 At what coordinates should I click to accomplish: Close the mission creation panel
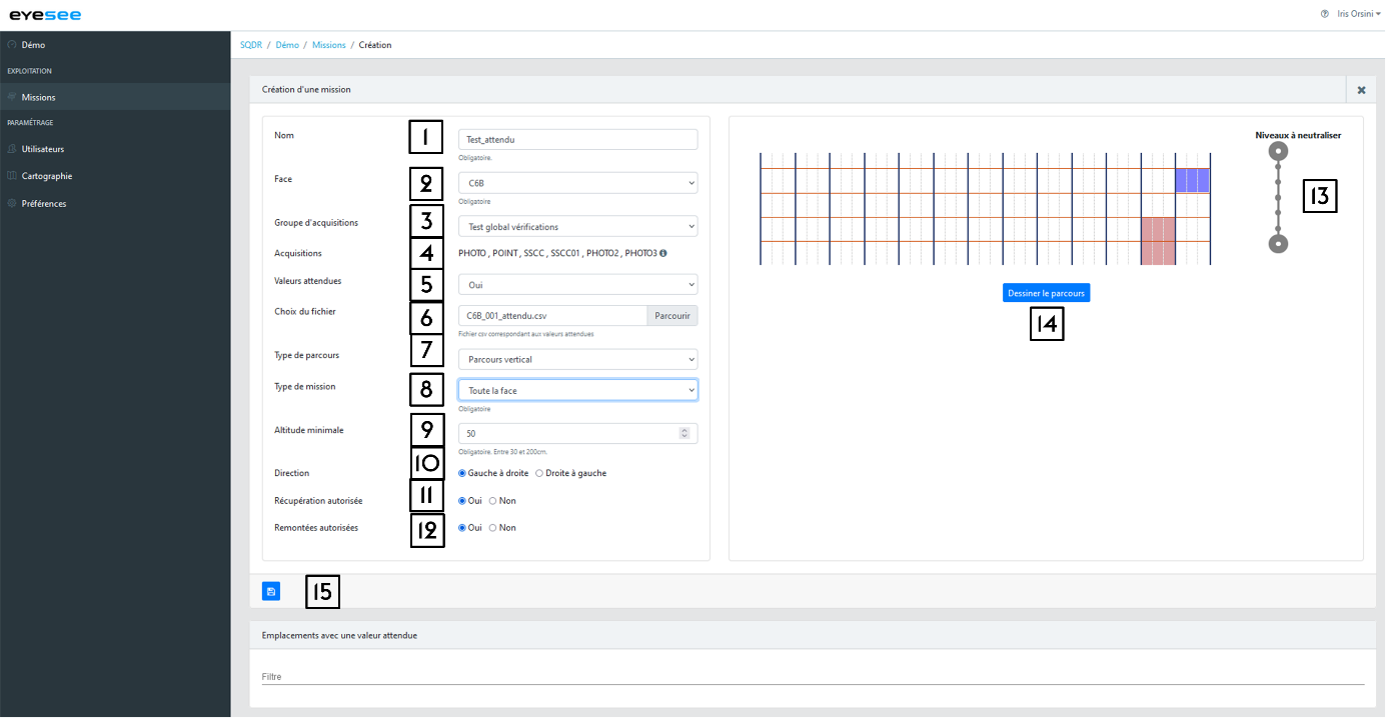[x=1361, y=90]
